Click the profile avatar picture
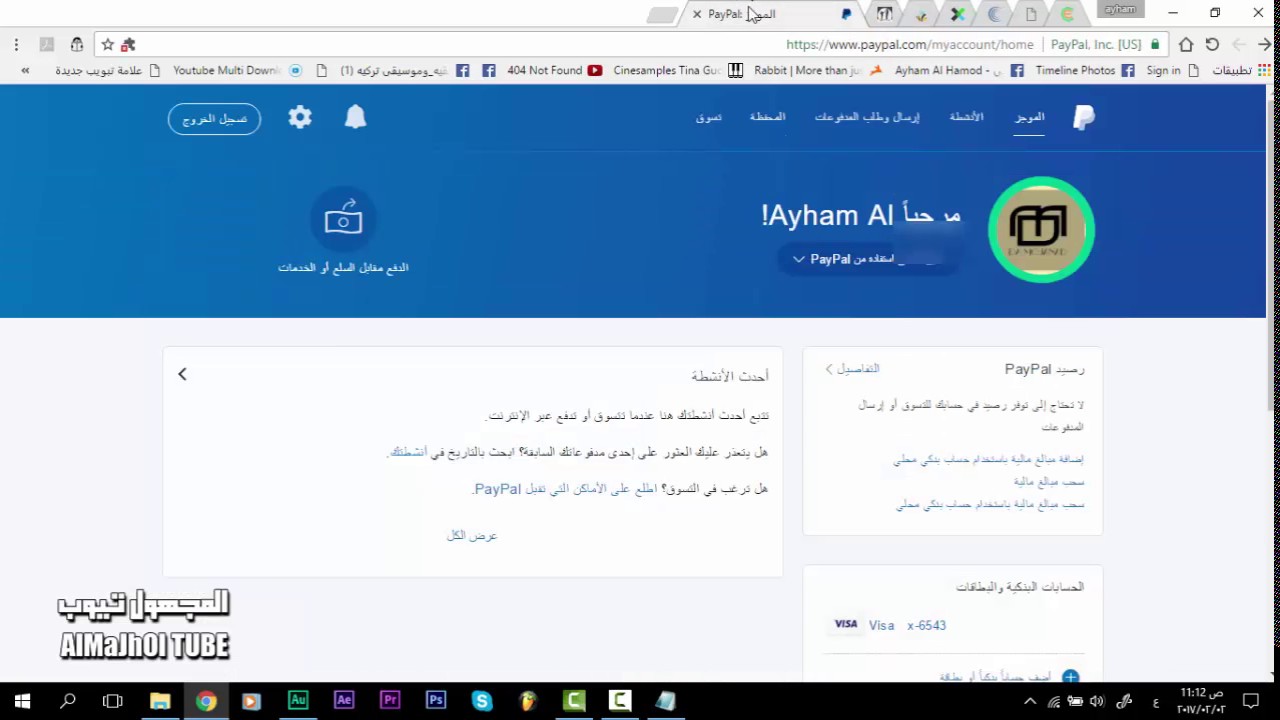 pos(1041,229)
